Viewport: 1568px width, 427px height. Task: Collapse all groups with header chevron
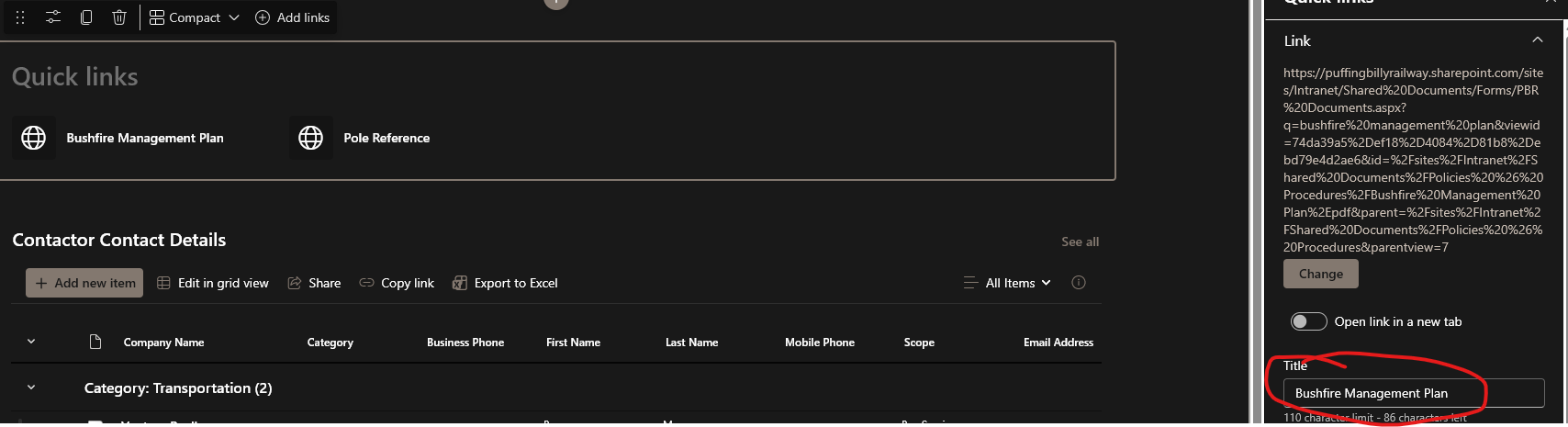(x=31, y=342)
